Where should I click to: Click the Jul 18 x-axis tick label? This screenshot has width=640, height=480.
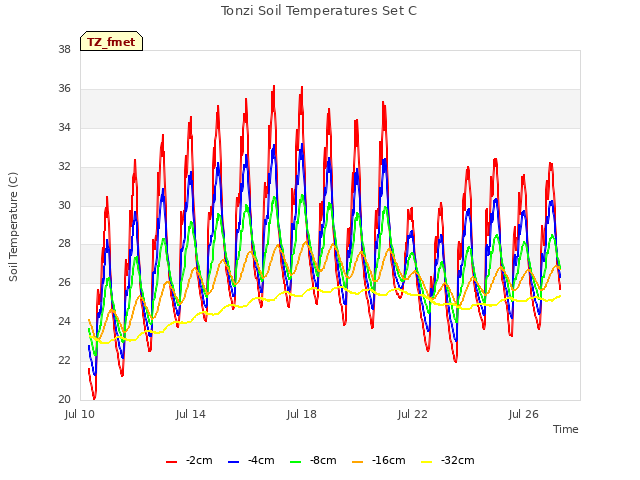pyautogui.click(x=302, y=414)
